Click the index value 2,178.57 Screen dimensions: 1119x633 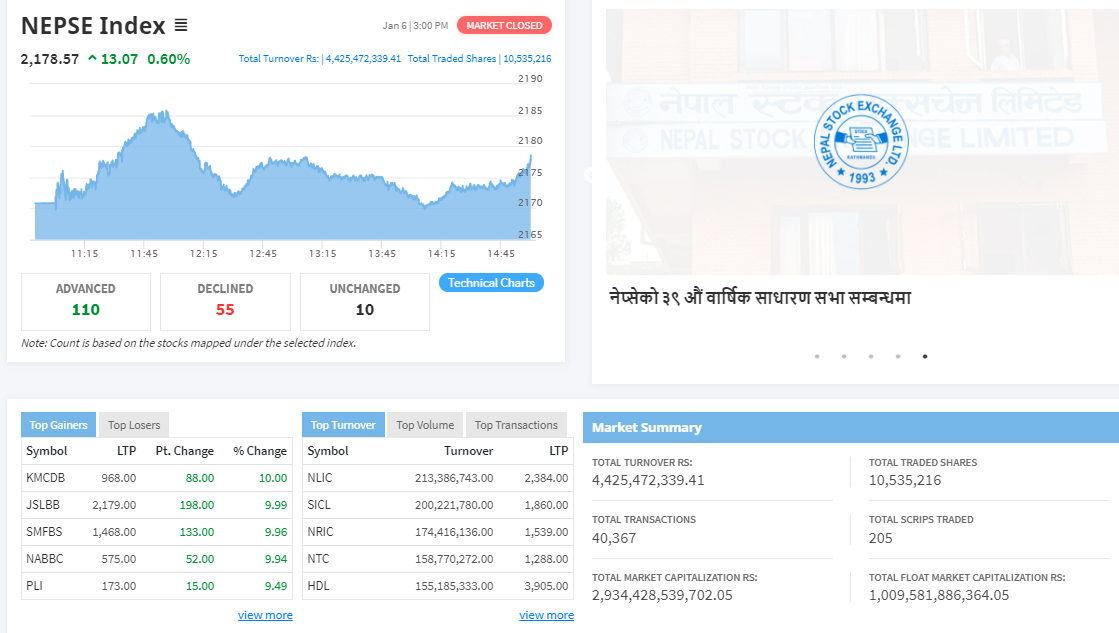[50, 59]
